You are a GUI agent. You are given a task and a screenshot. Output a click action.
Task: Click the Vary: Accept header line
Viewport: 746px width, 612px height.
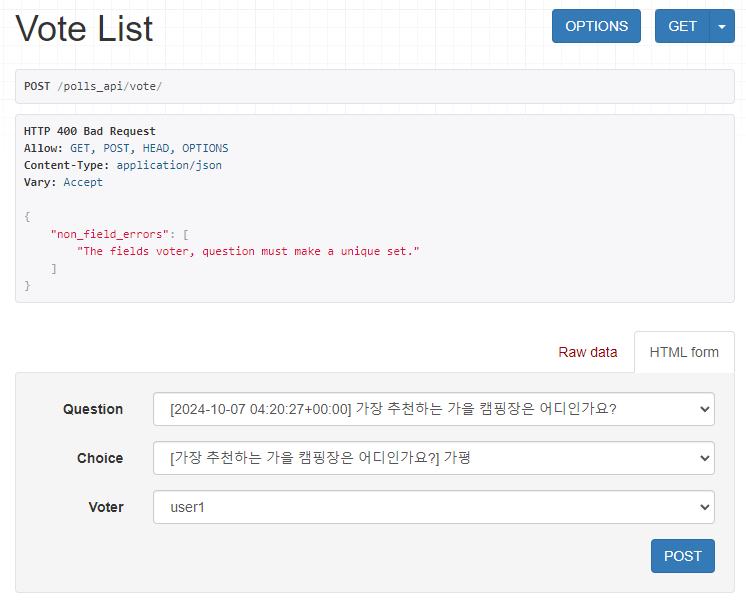(63, 182)
